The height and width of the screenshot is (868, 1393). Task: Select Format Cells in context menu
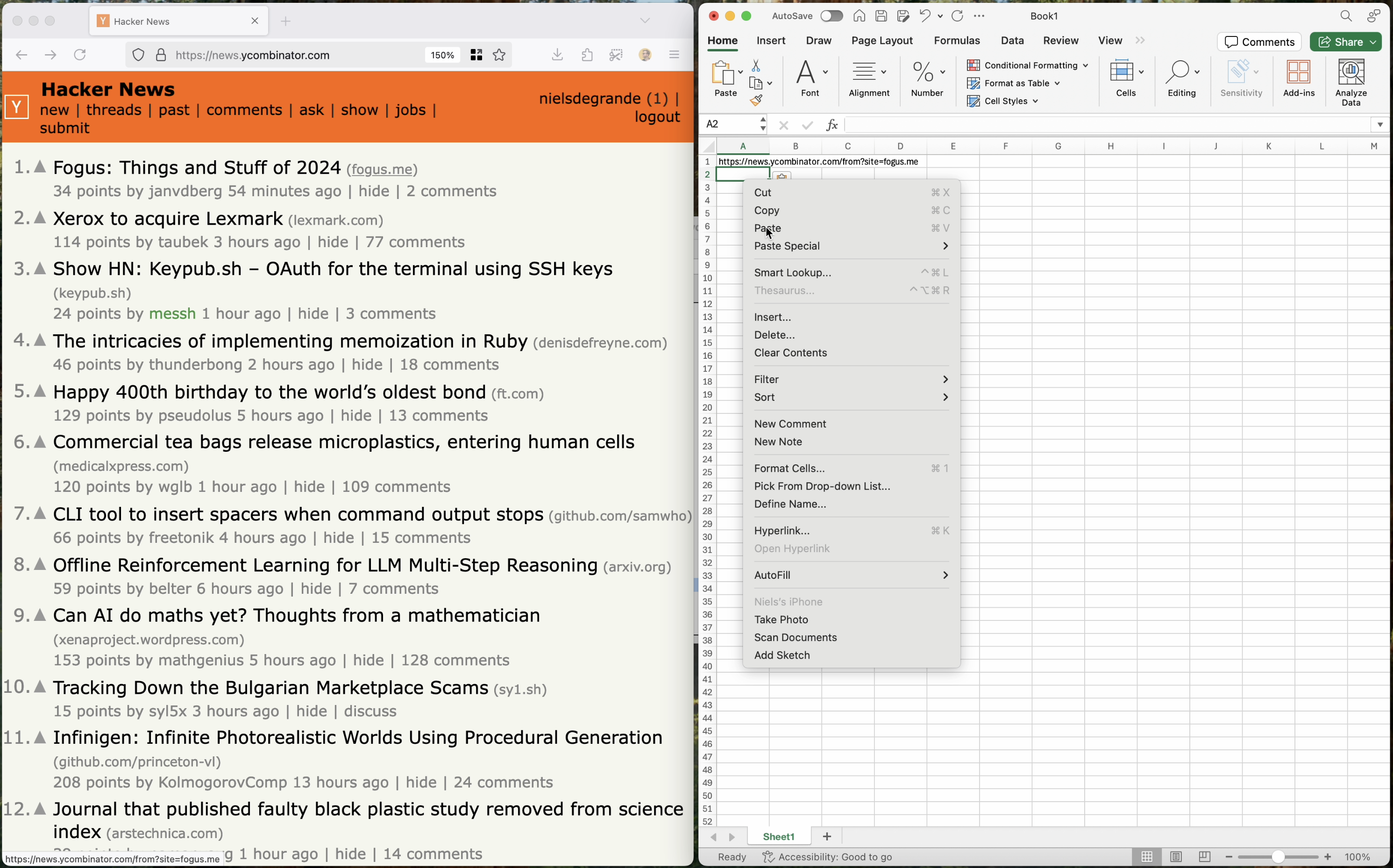(851, 468)
